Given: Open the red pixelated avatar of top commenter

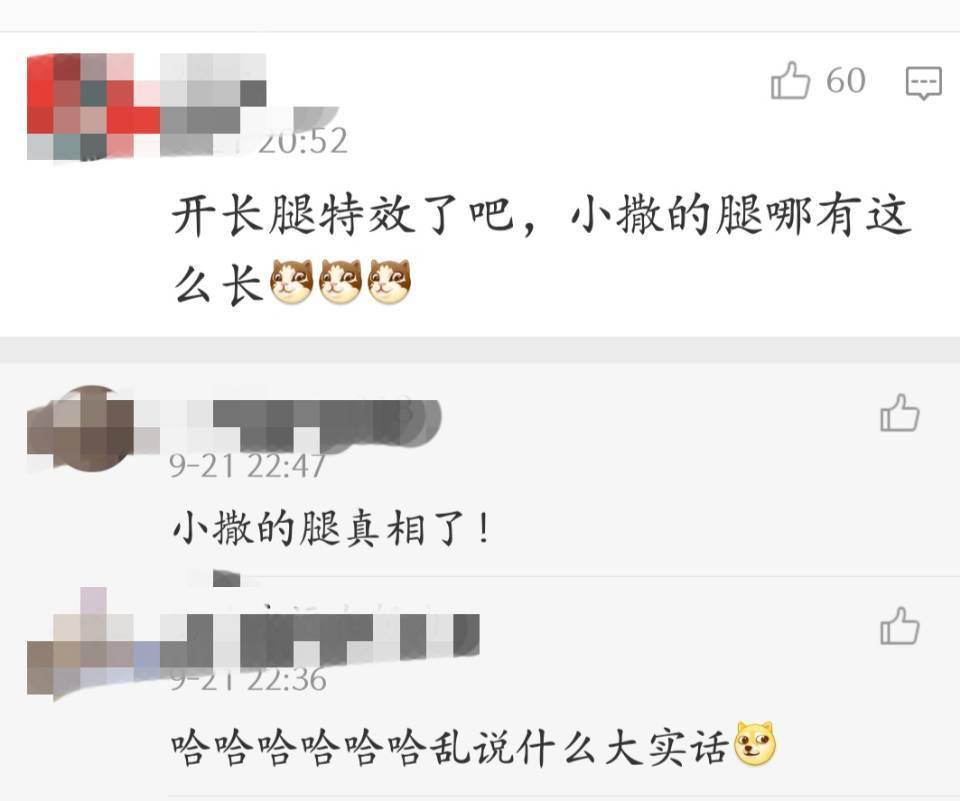Looking at the screenshot, I should click(80, 107).
